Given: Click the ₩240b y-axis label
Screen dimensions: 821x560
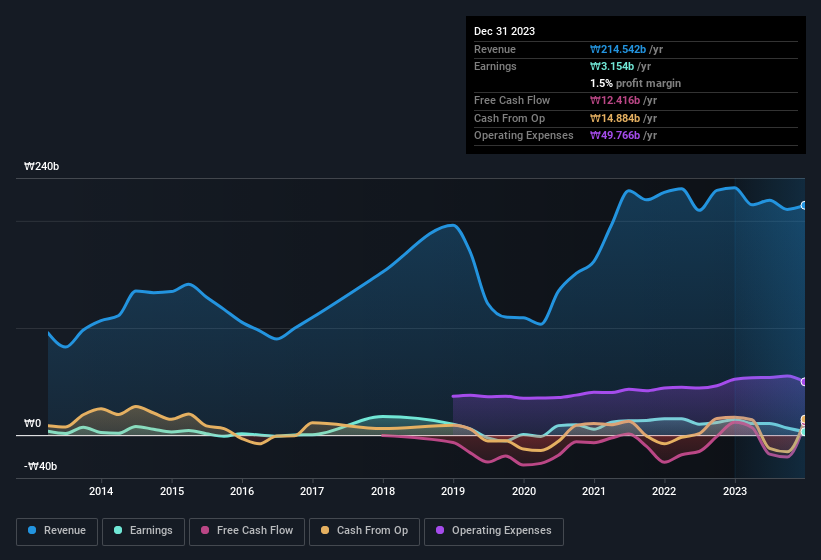Looking at the screenshot, I should [42, 167].
